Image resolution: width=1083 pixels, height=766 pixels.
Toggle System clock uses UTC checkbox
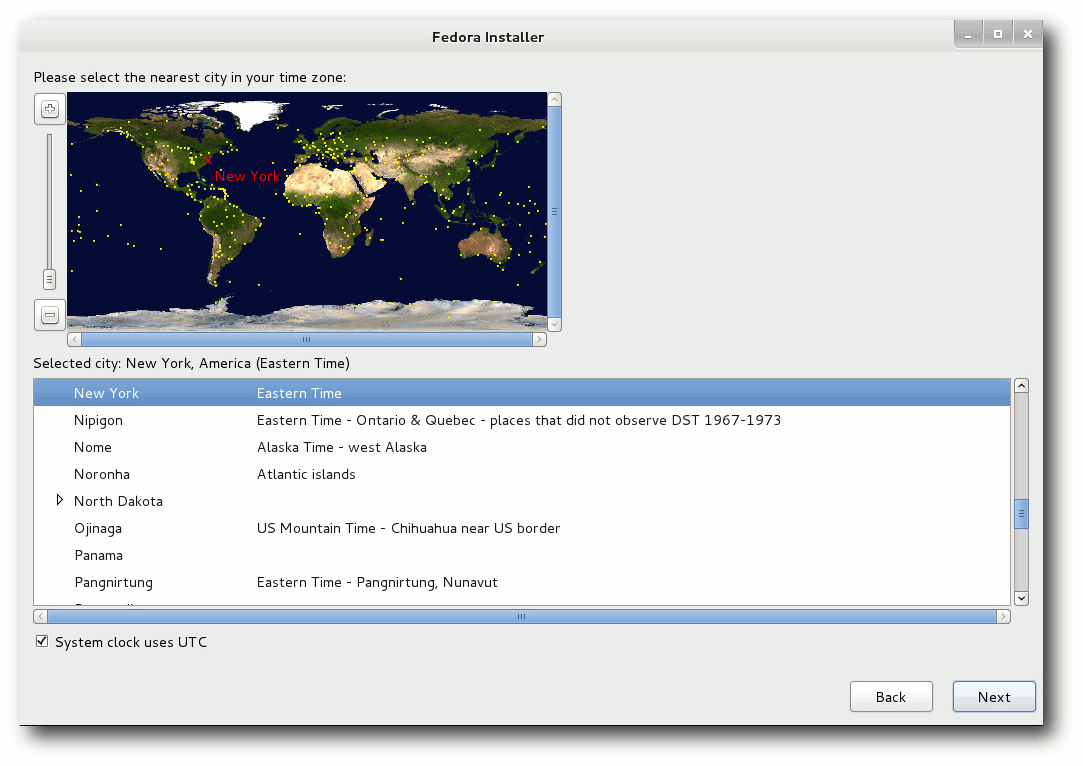click(42, 642)
